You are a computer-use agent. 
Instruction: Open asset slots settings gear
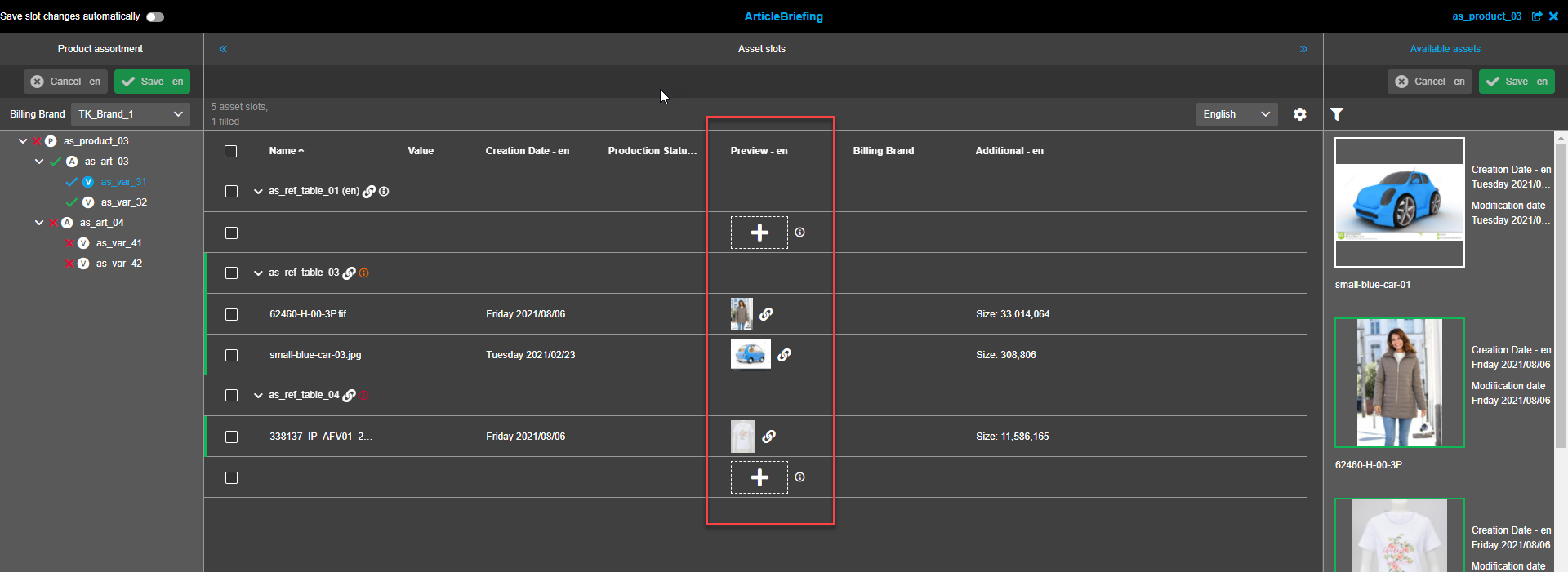(x=1300, y=114)
